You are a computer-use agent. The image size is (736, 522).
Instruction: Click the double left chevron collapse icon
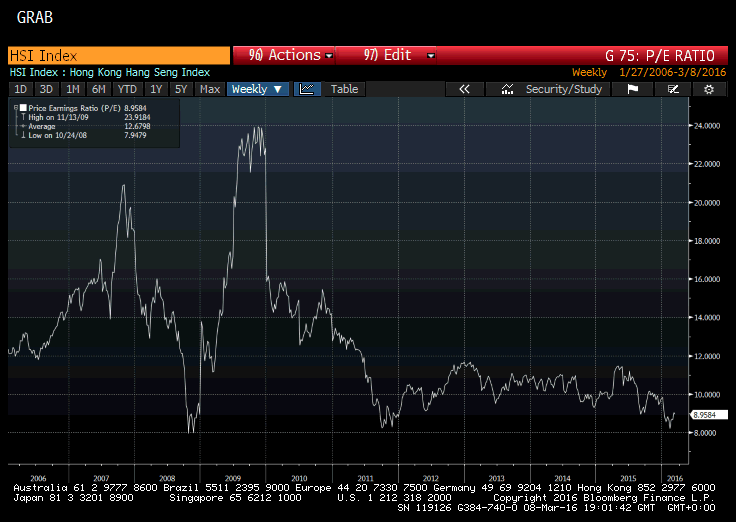[464, 89]
